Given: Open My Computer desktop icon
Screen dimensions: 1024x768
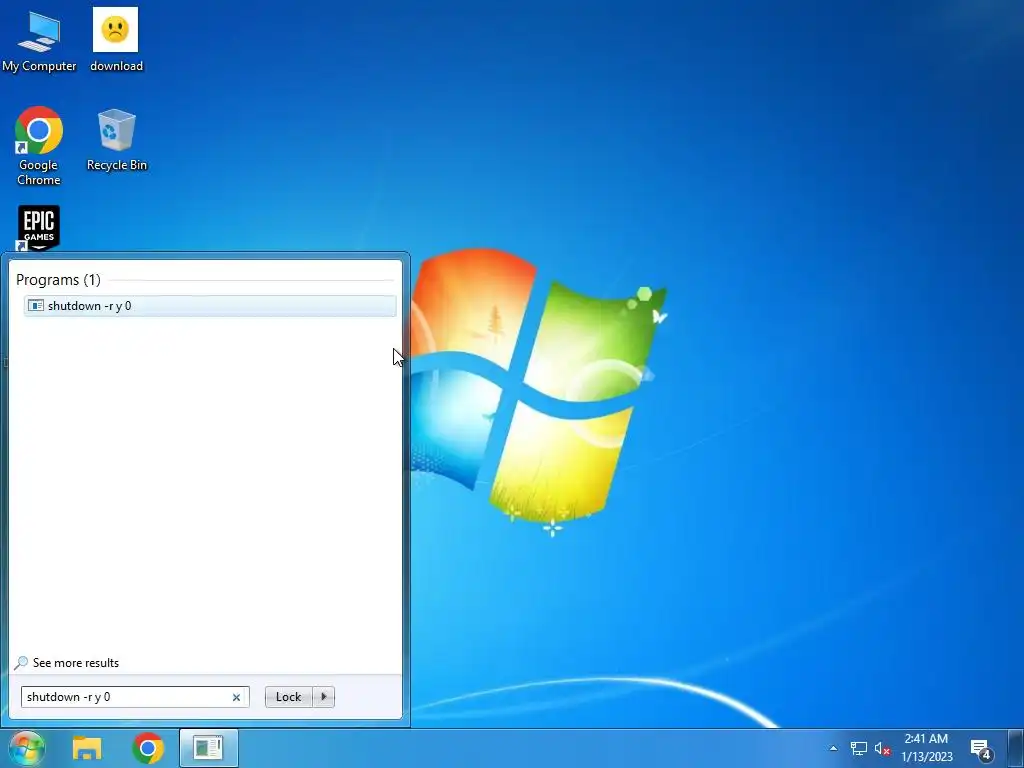Looking at the screenshot, I should click(x=39, y=40).
